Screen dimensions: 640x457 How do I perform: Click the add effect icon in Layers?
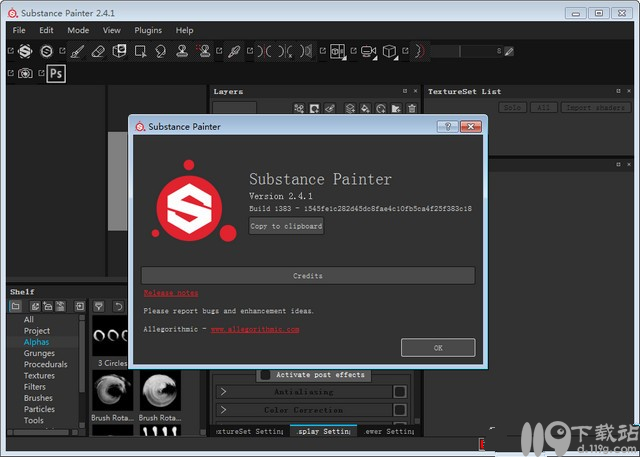point(299,108)
